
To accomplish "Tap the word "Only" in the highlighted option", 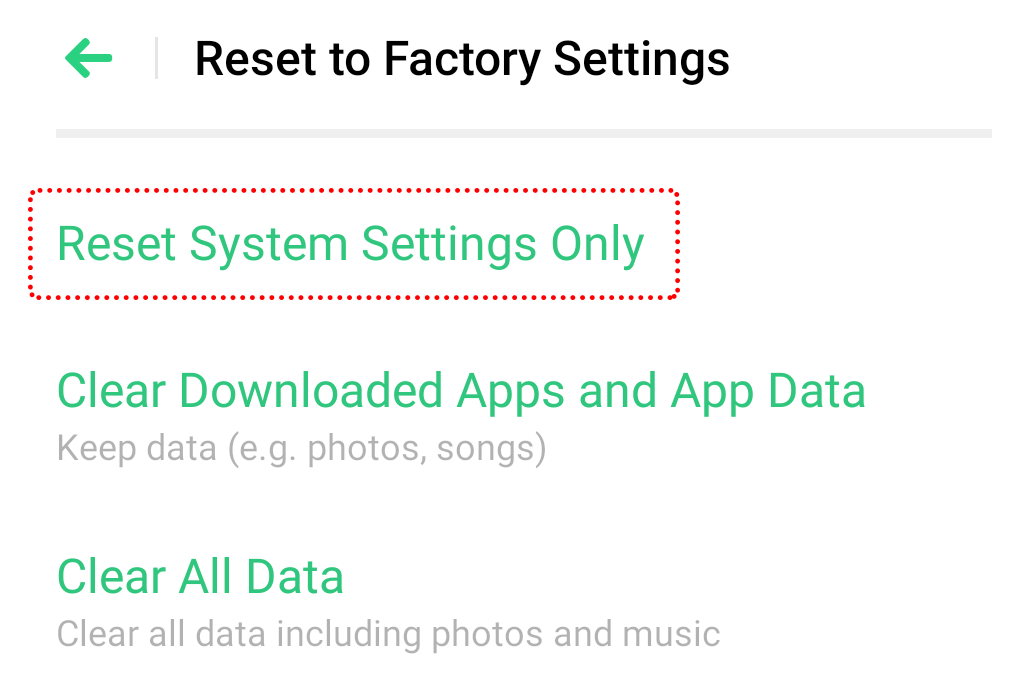I will pyautogui.click(x=598, y=245).
